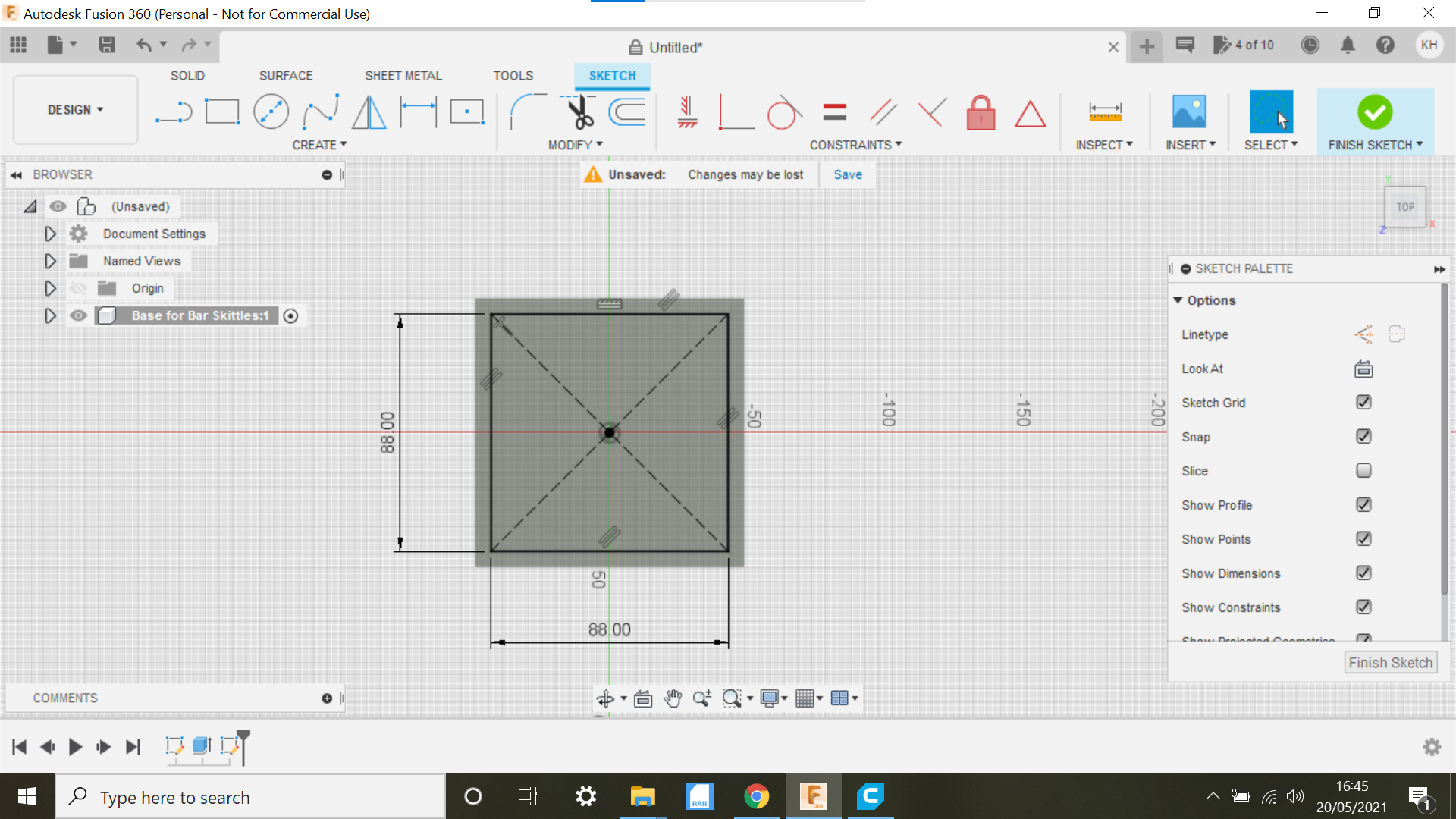Click Finish Sketch button in palette

pyautogui.click(x=1391, y=661)
